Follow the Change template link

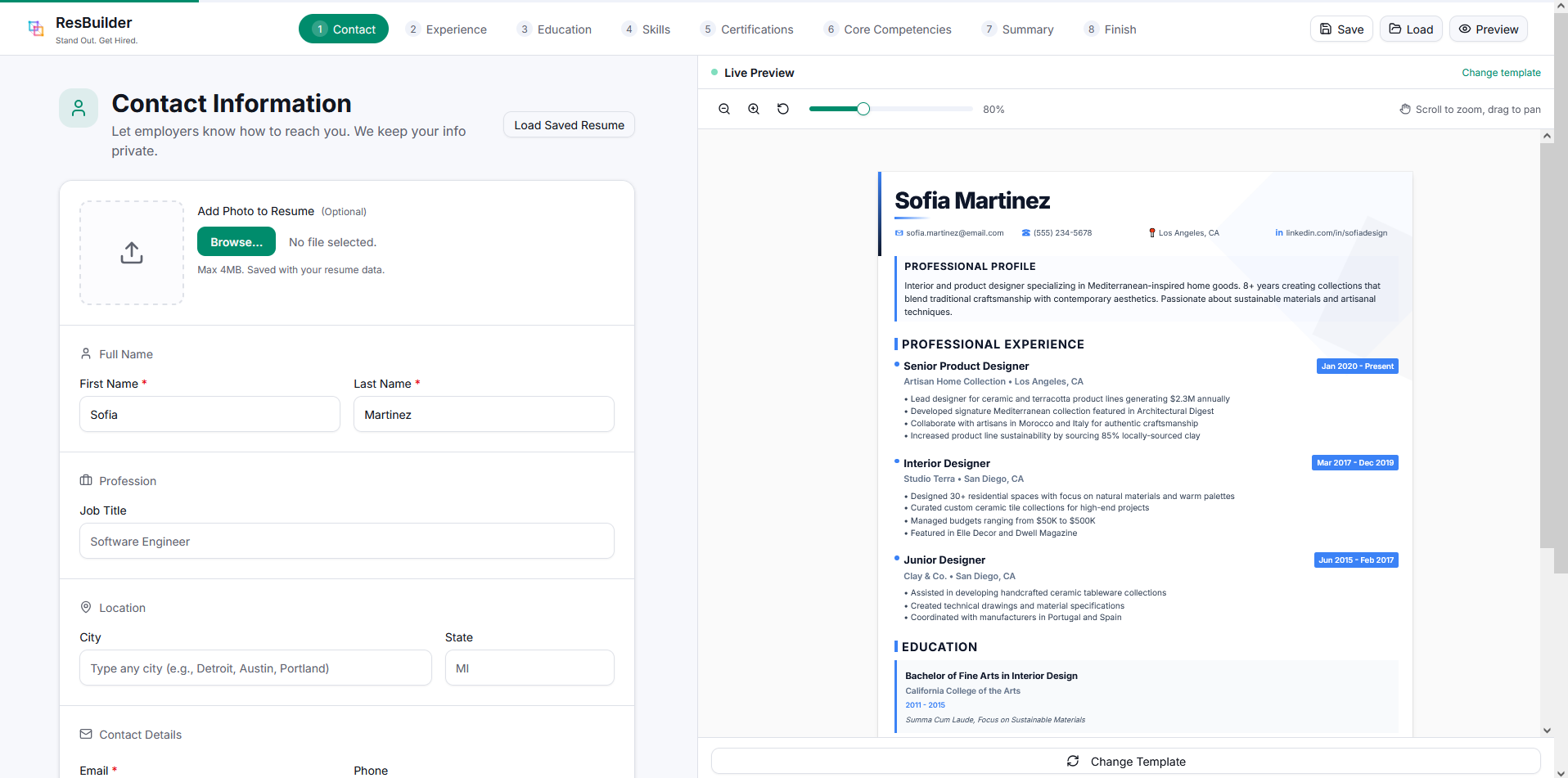coord(1501,73)
